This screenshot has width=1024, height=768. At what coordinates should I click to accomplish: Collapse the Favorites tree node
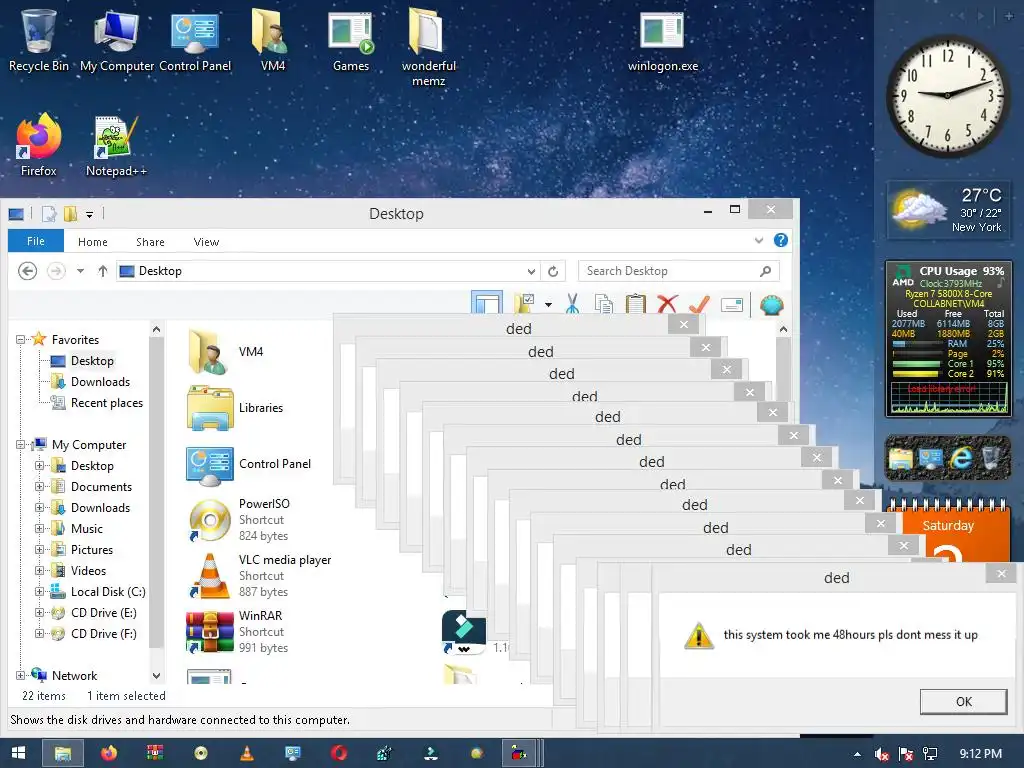click(20, 340)
